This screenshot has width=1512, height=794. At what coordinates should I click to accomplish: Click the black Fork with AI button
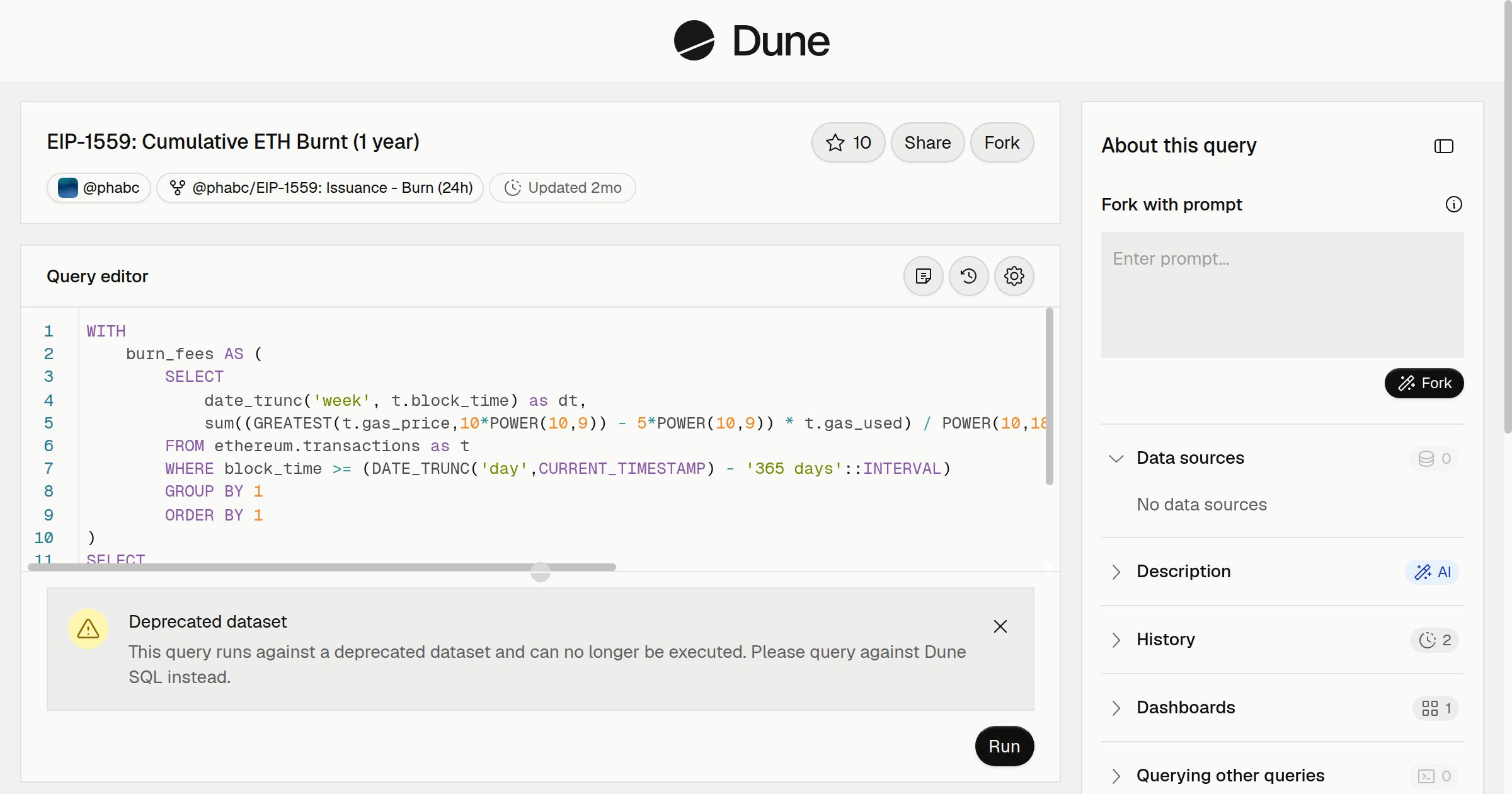tap(1424, 383)
